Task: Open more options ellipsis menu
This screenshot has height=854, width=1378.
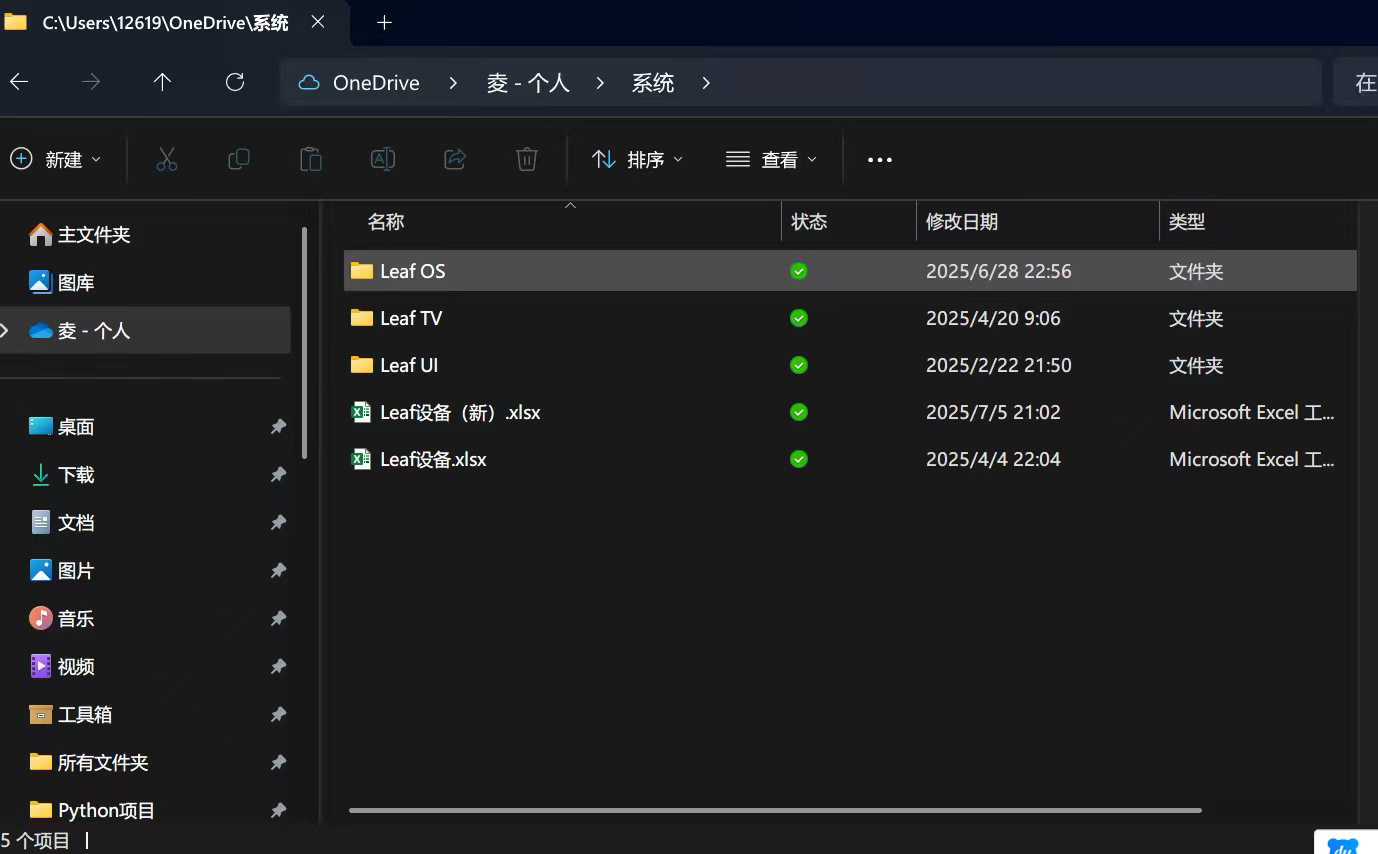Action: point(879,159)
